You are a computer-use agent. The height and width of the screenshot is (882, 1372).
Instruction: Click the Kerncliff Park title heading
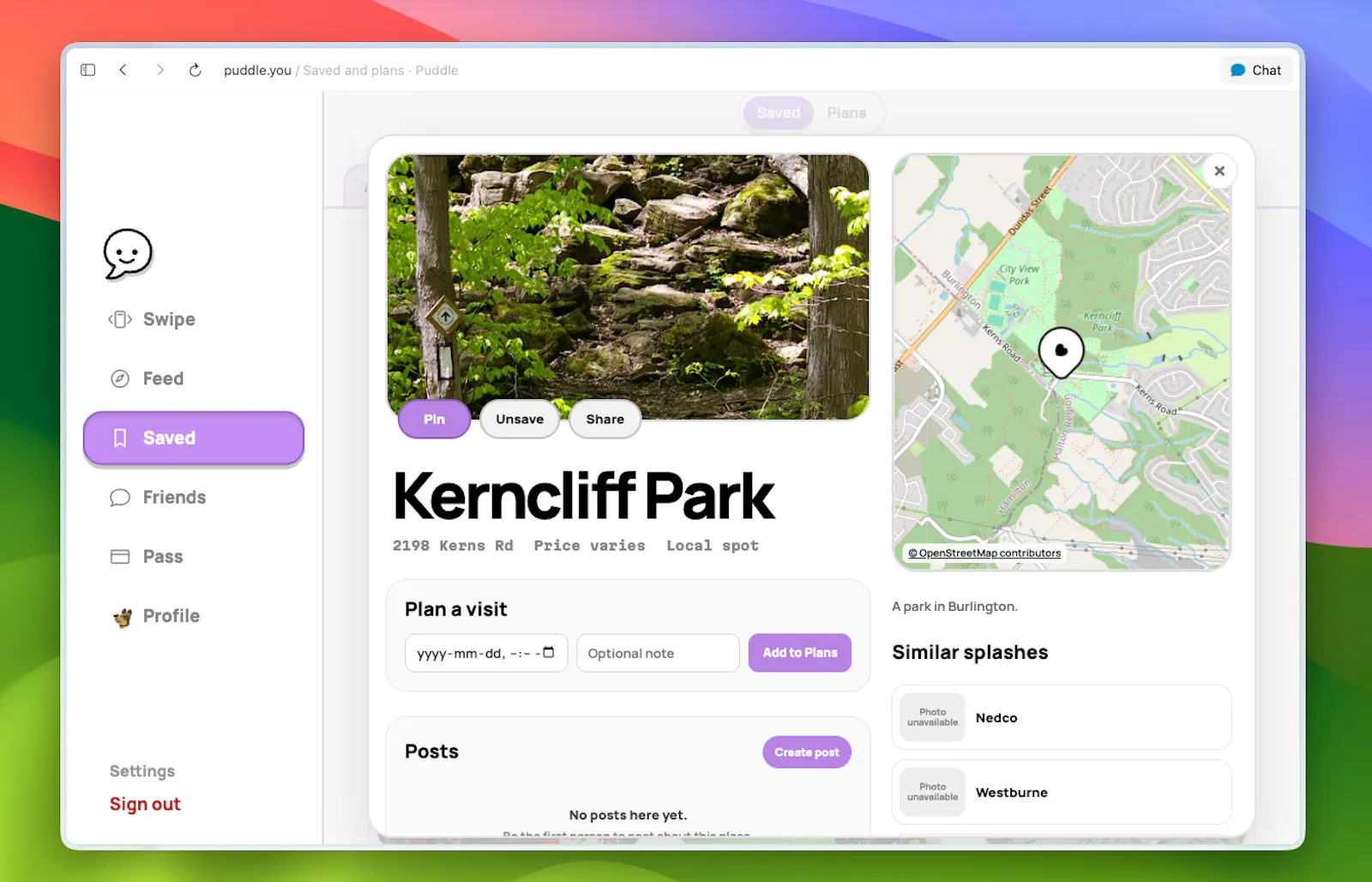pyautogui.click(x=584, y=497)
